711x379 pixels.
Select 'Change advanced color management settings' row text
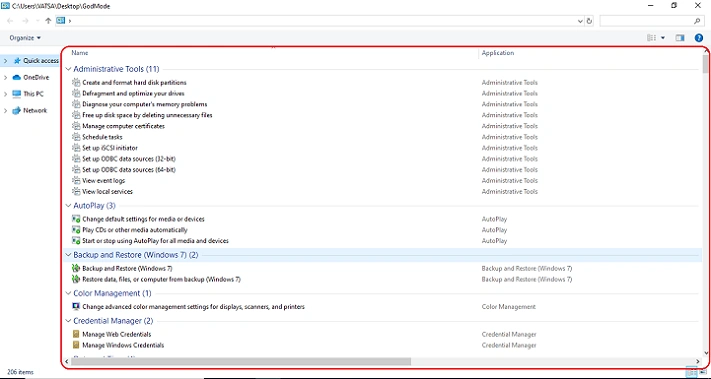coord(193,307)
